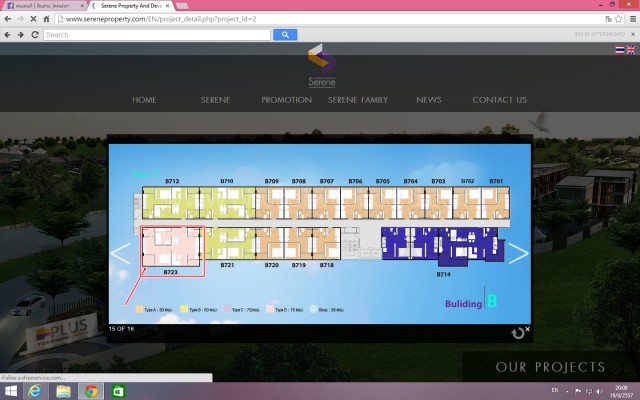640x400 pixels.
Task: Click the floor plan image in lightbox
Action: tap(320, 234)
